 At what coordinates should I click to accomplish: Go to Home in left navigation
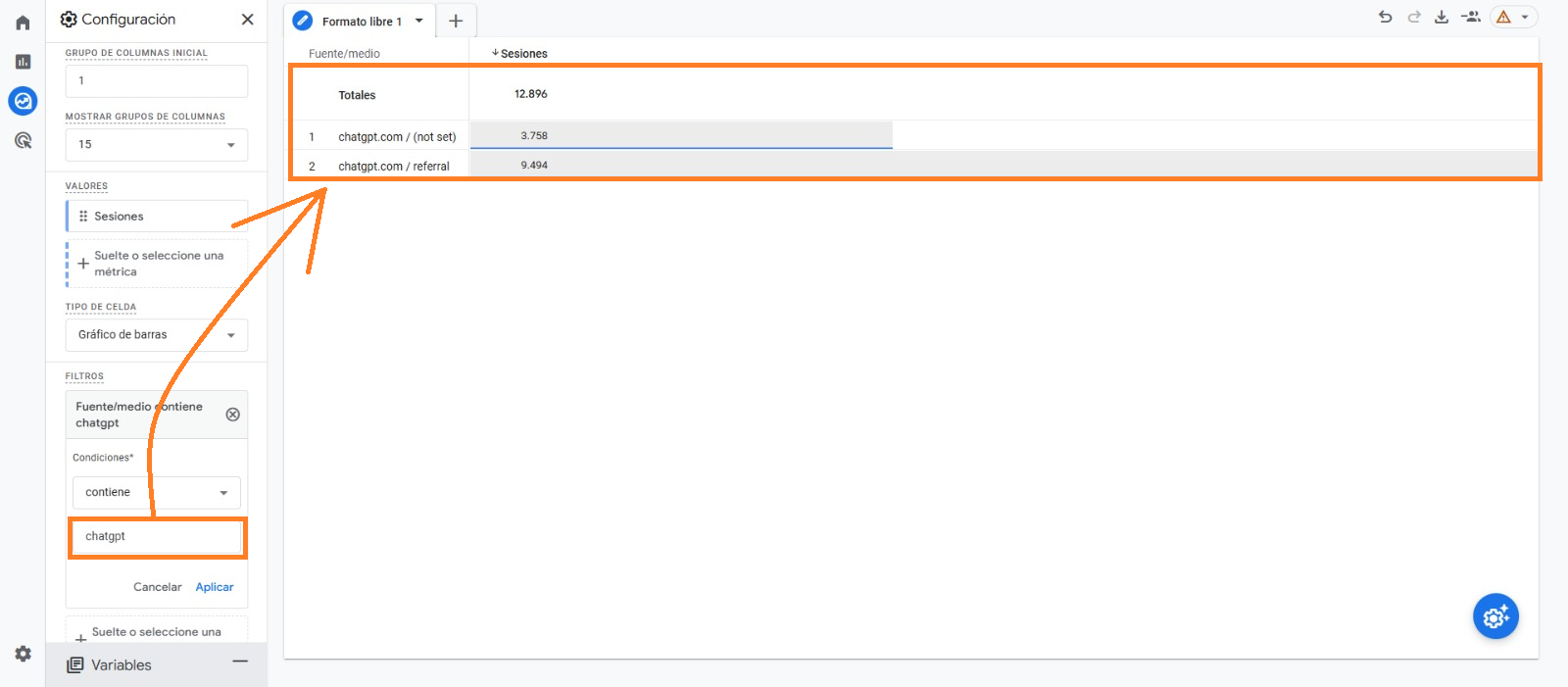(23, 23)
